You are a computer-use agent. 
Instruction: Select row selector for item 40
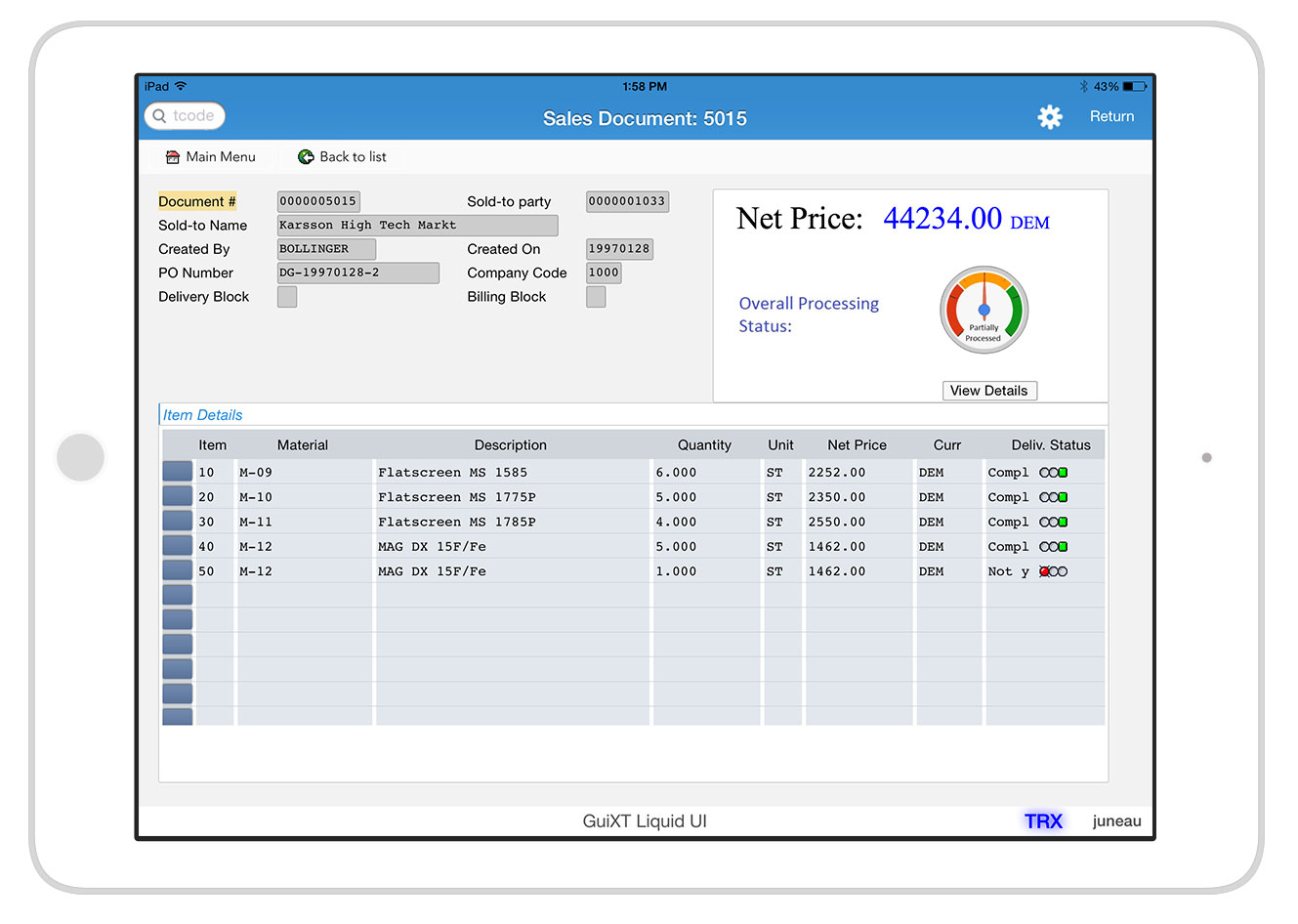pyautogui.click(x=178, y=546)
